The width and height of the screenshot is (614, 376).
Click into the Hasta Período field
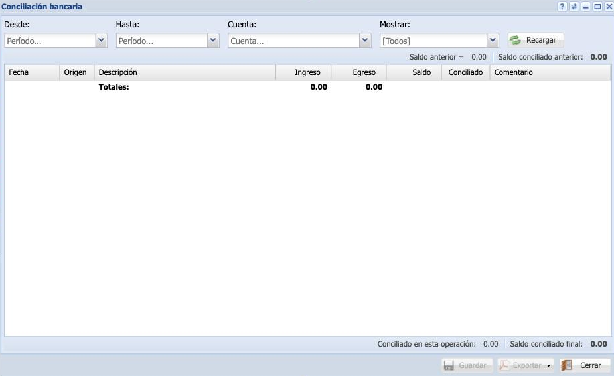162,41
